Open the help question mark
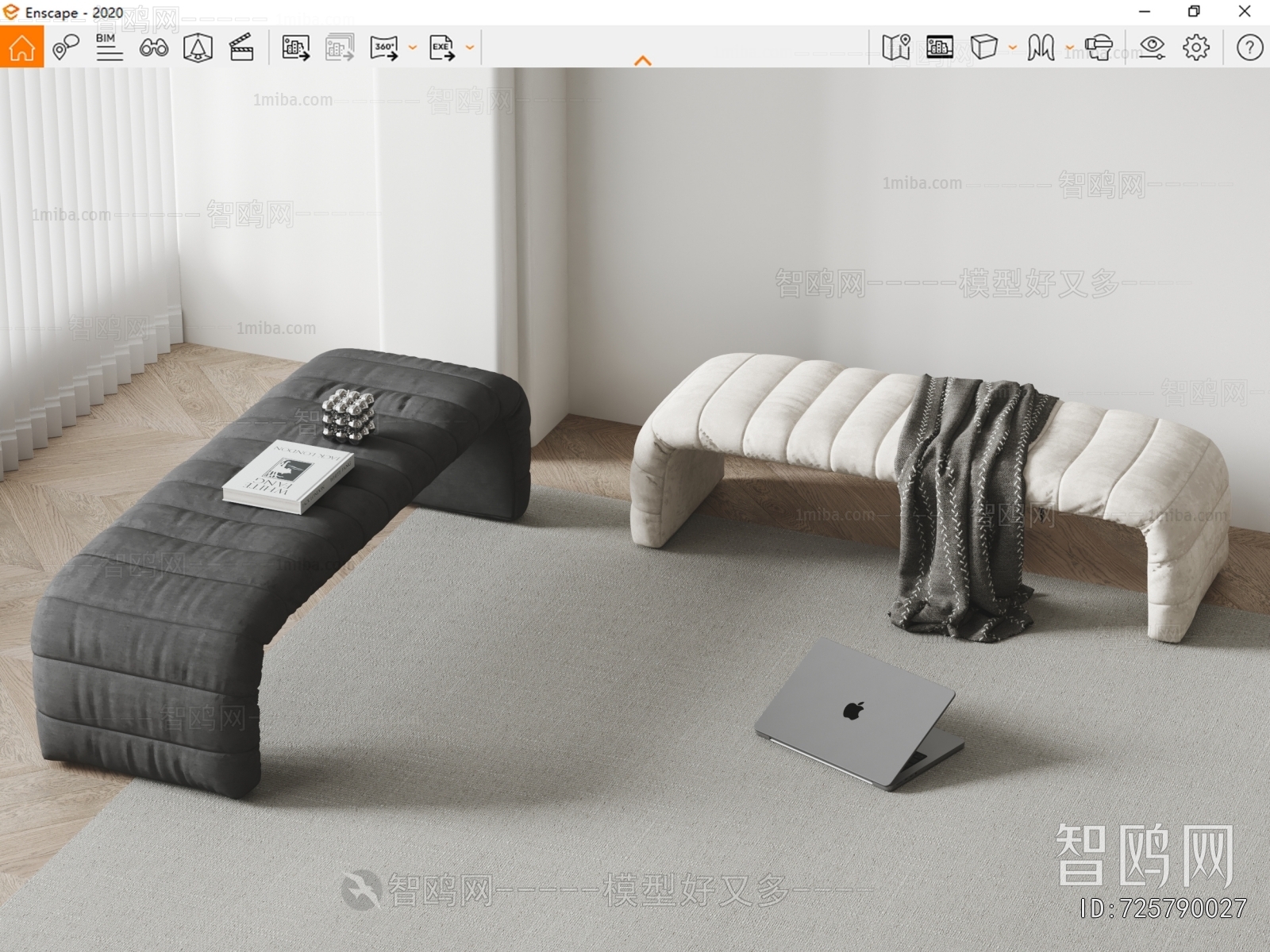The image size is (1270, 952). coord(1249,48)
